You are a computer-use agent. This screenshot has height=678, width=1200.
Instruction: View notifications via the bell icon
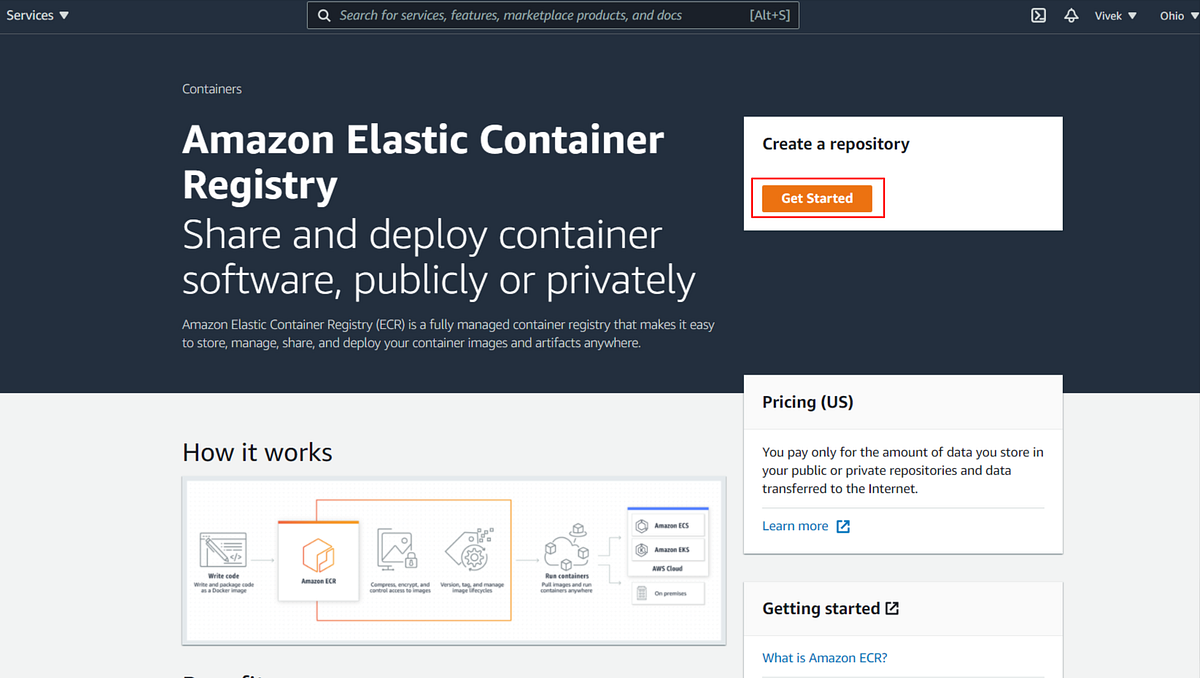[x=1070, y=15]
